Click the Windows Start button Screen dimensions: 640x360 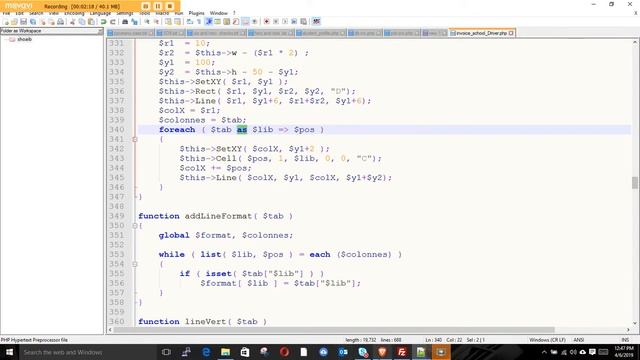[x=9, y=352]
